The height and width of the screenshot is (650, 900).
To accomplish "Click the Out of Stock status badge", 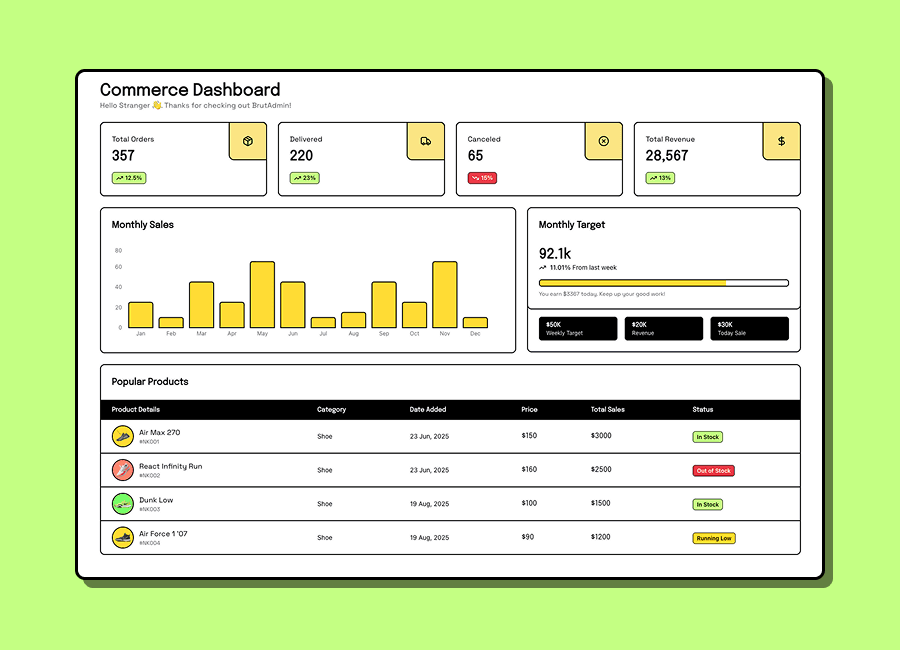I will (x=714, y=471).
